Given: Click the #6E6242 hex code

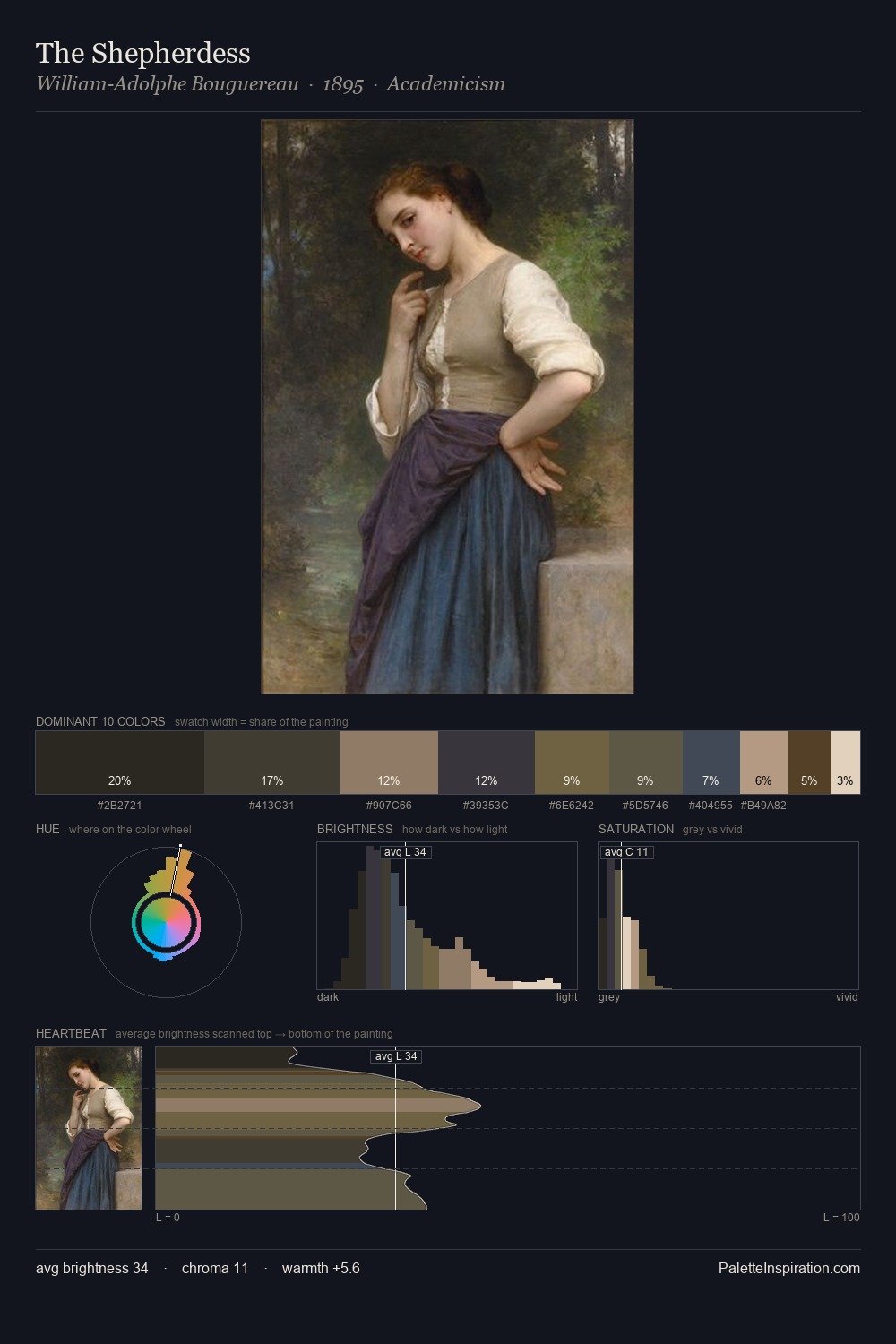Looking at the screenshot, I should 572,805.
